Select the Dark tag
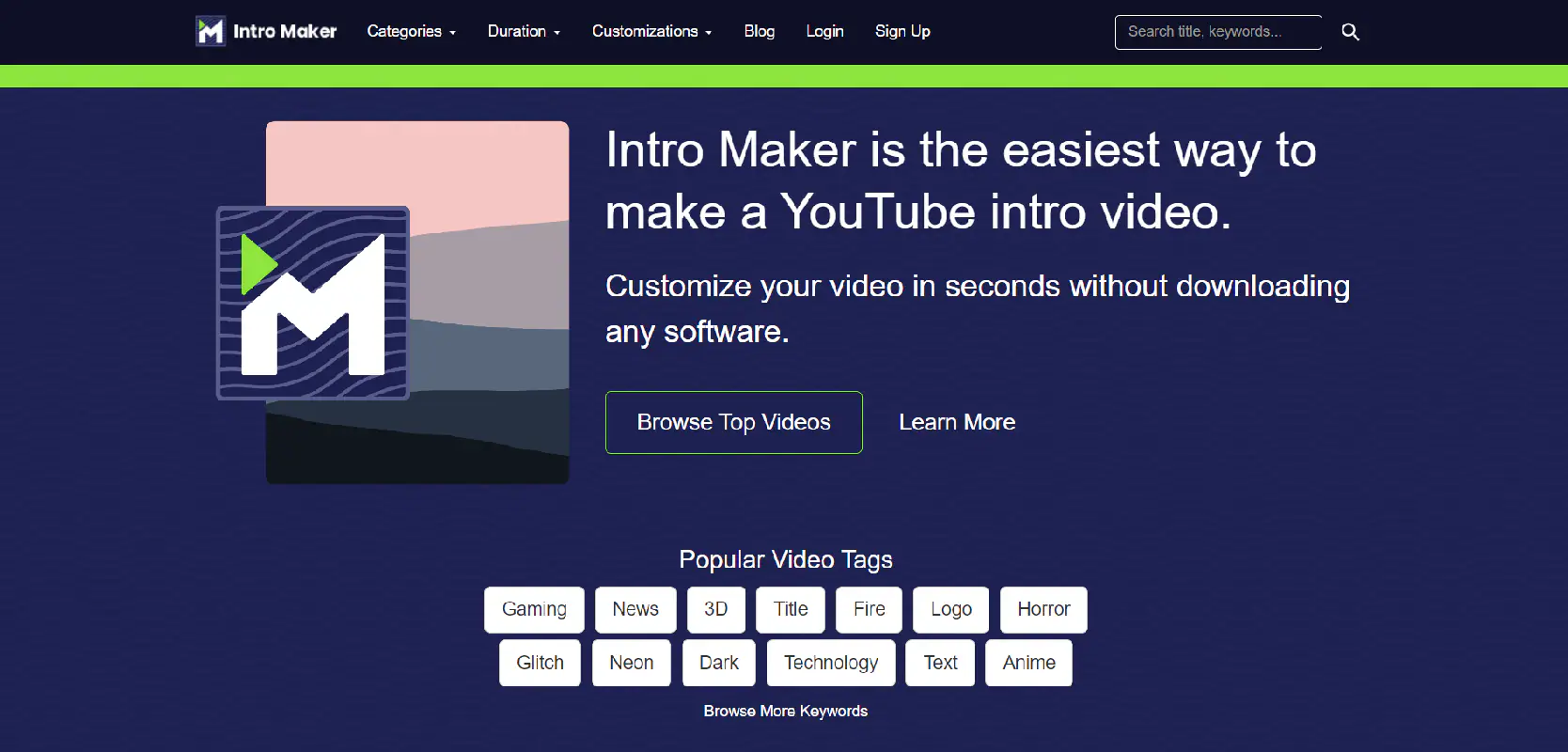The width and height of the screenshot is (1568, 752). 719,663
